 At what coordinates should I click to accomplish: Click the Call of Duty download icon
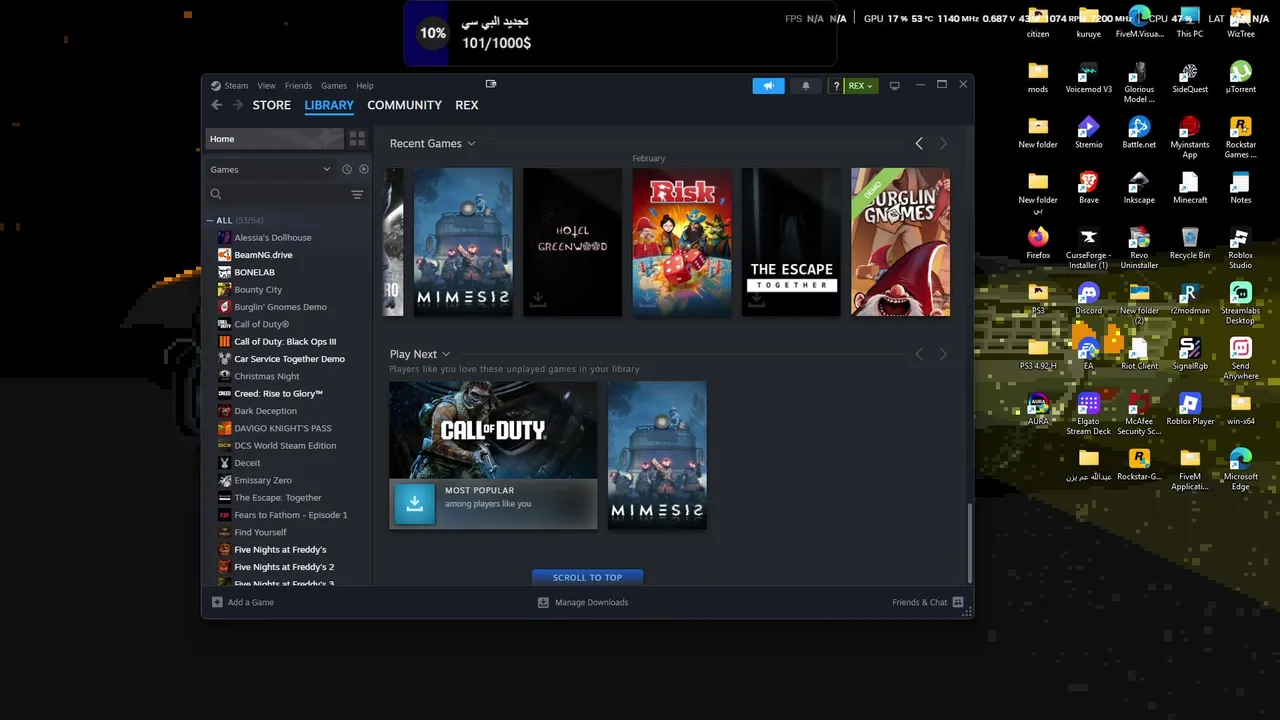tap(415, 503)
